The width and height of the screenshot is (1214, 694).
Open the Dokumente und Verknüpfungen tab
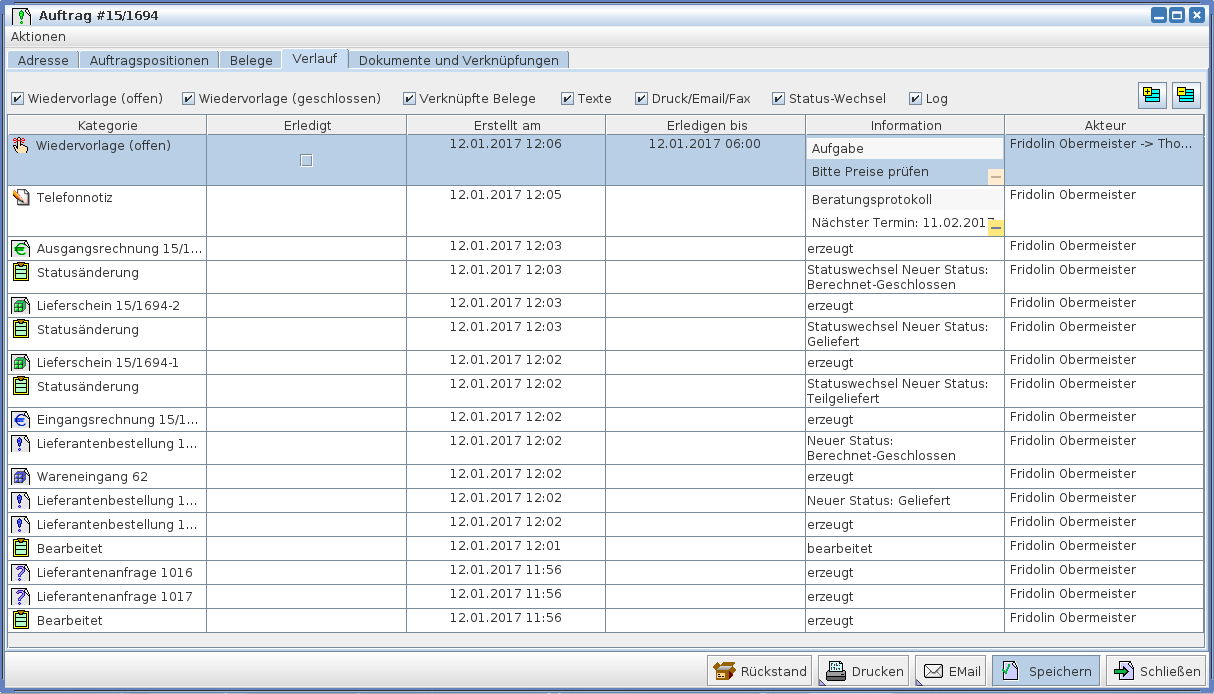pyautogui.click(x=458, y=60)
